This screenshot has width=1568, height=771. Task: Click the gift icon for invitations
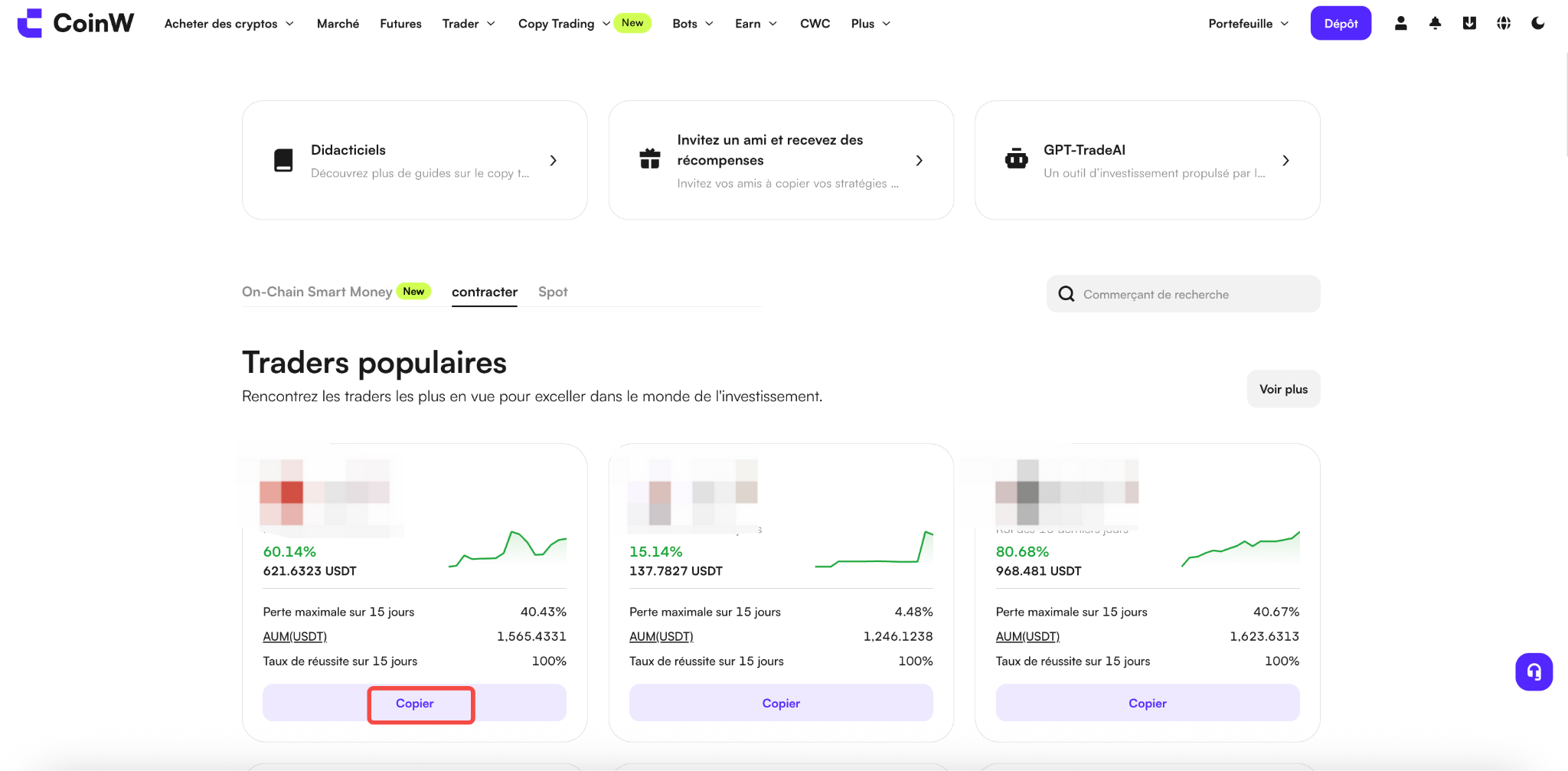[x=650, y=158]
